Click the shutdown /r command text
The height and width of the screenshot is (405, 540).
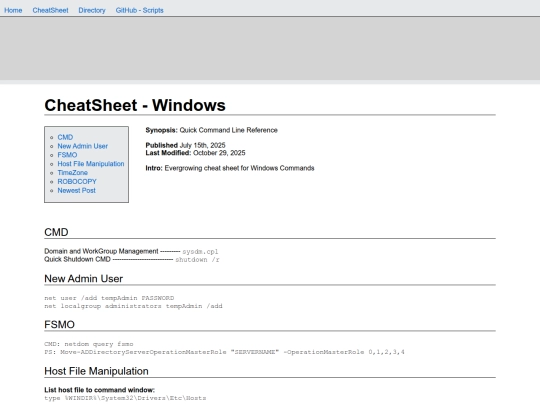click(x=197, y=260)
